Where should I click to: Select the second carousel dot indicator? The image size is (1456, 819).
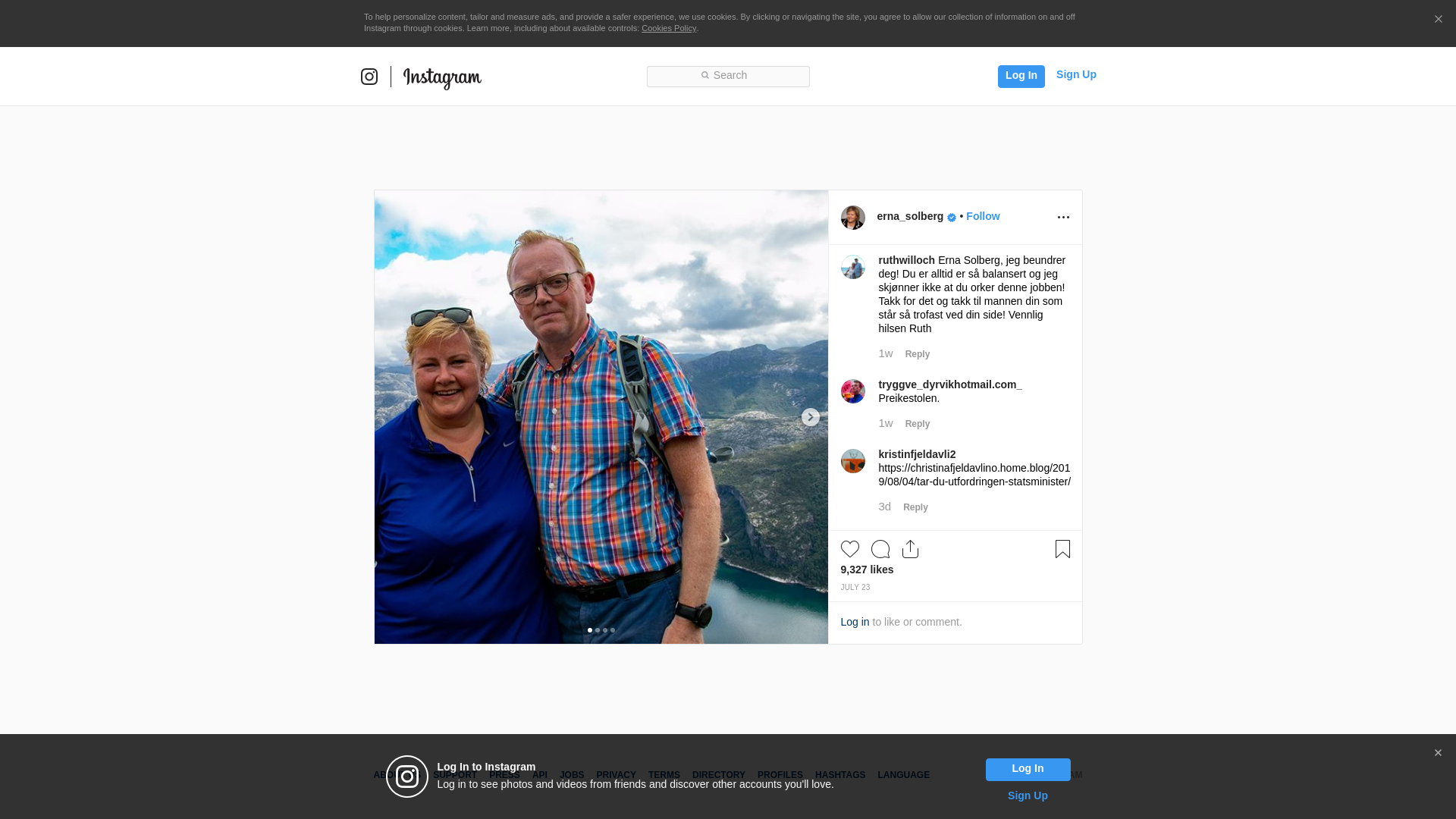tap(598, 630)
